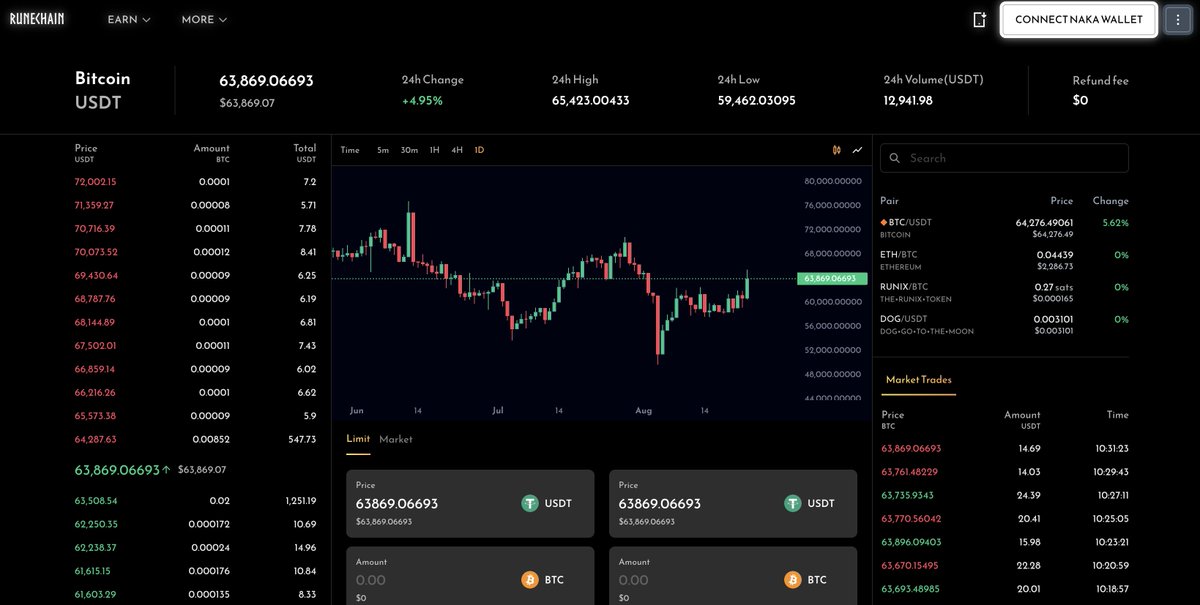Viewport: 1200px width, 605px height.
Task: Open the Market Trades tab
Action: (x=919, y=380)
